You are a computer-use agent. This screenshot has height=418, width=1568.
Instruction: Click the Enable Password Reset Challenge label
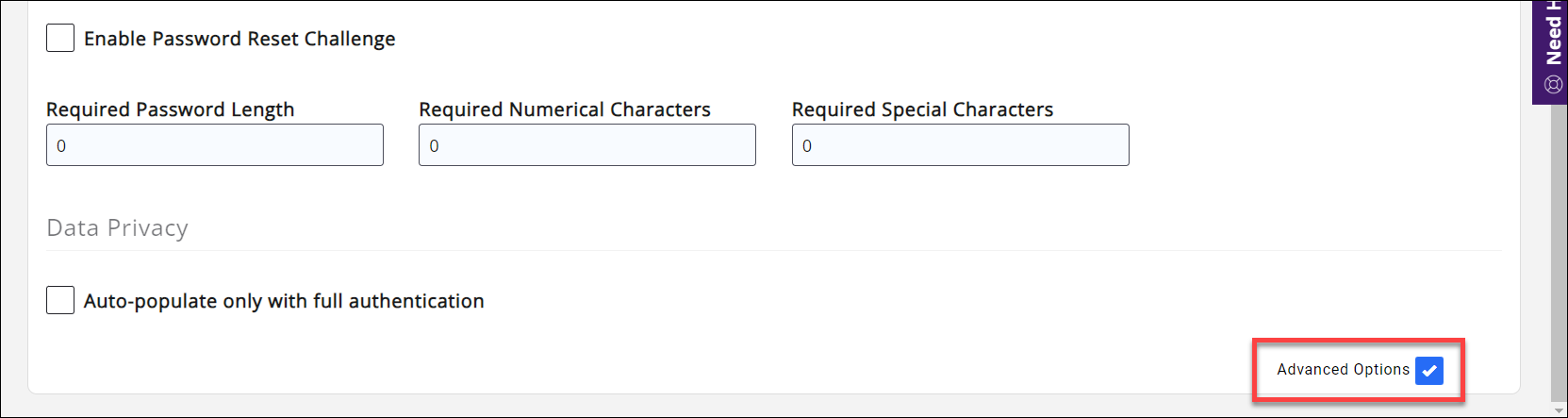(x=239, y=39)
